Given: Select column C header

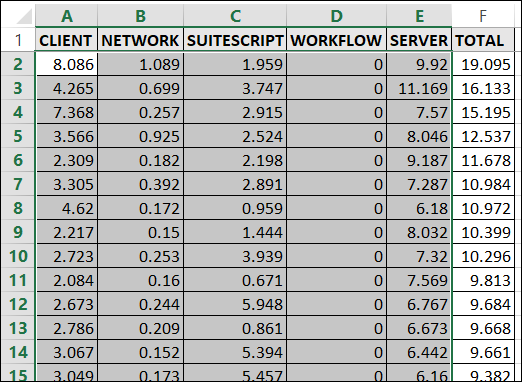Looking at the screenshot, I should (235, 16).
